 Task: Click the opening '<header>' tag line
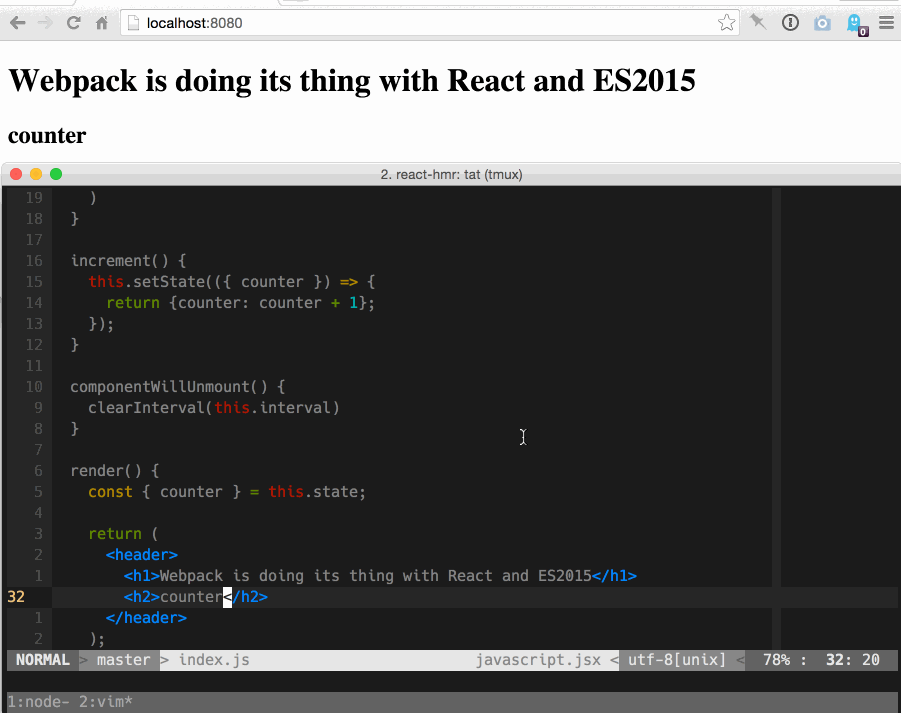142,555
